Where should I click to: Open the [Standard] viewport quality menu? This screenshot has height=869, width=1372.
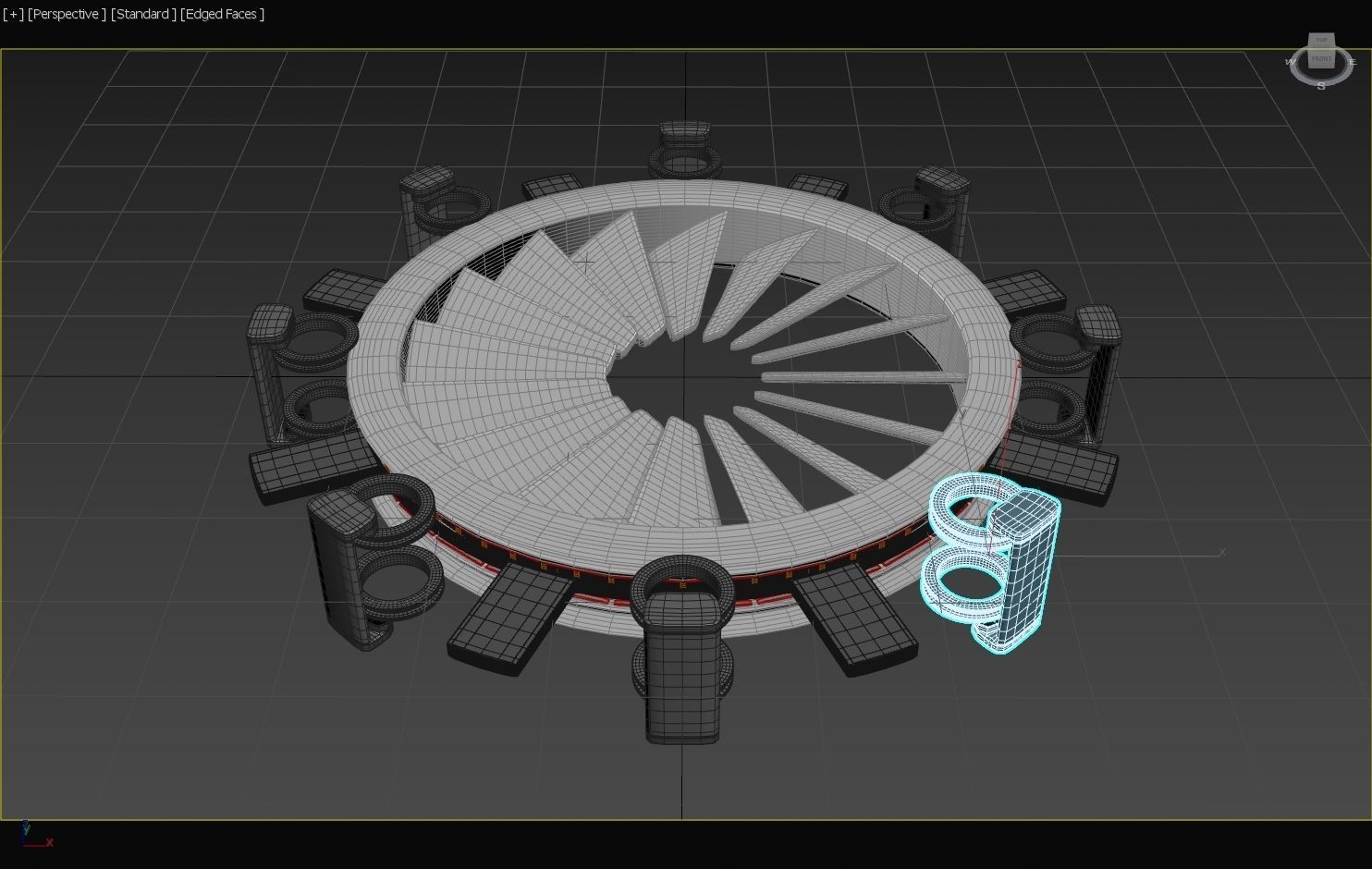[143, 14]
